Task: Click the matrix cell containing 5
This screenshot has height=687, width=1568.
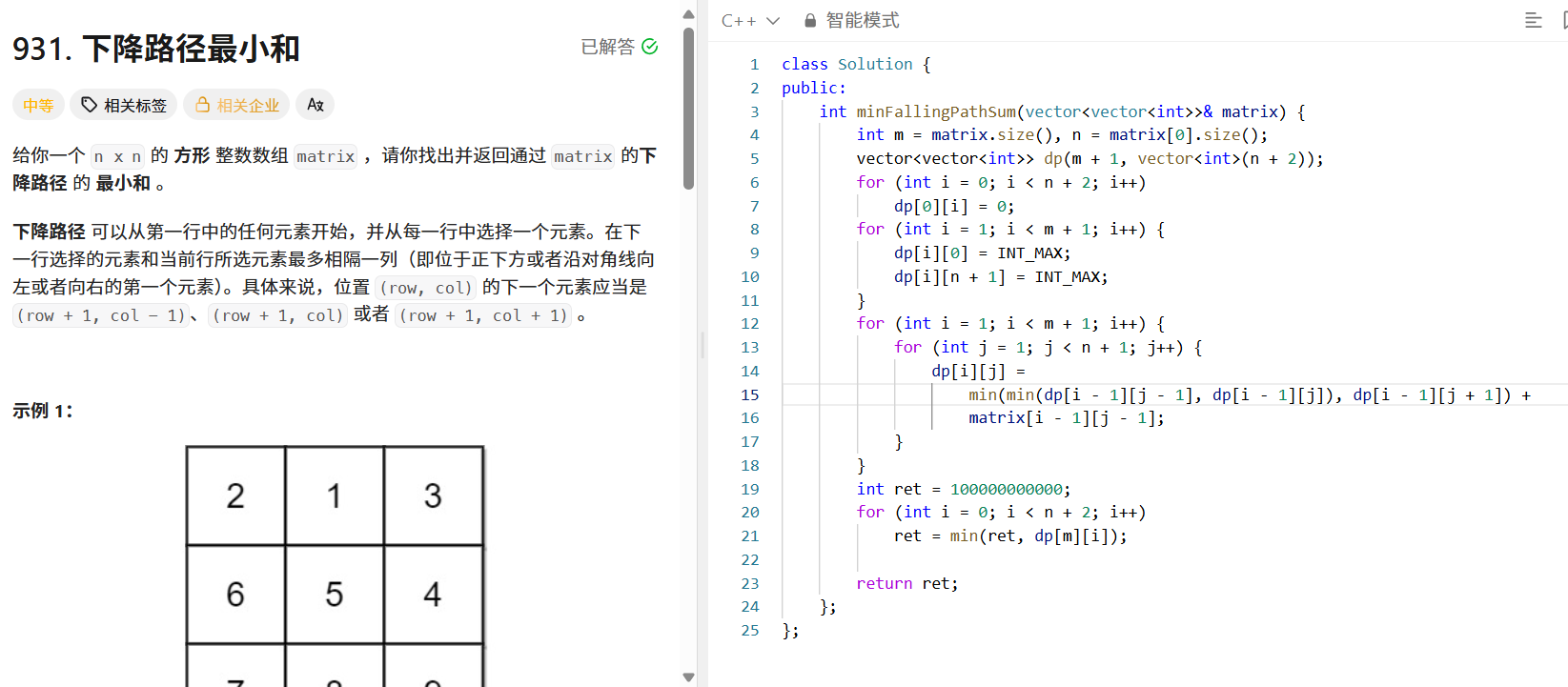Action: [x=335, y=595]
